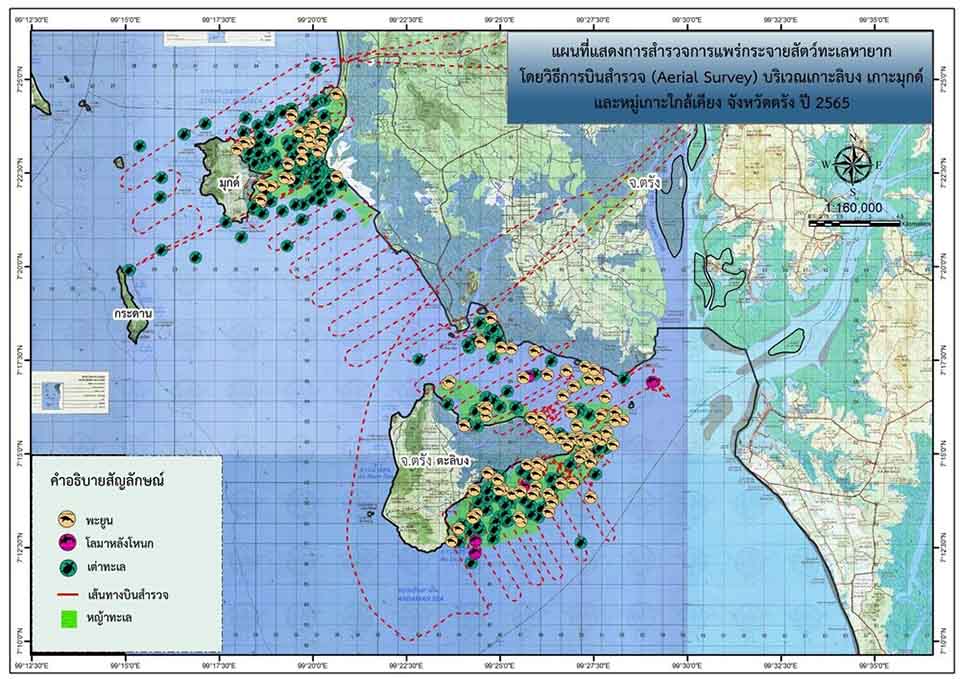Click the pink dolphin marker at Libong's southern tip
The width and height of the screenshot is (960, 679).
point(475,545)
